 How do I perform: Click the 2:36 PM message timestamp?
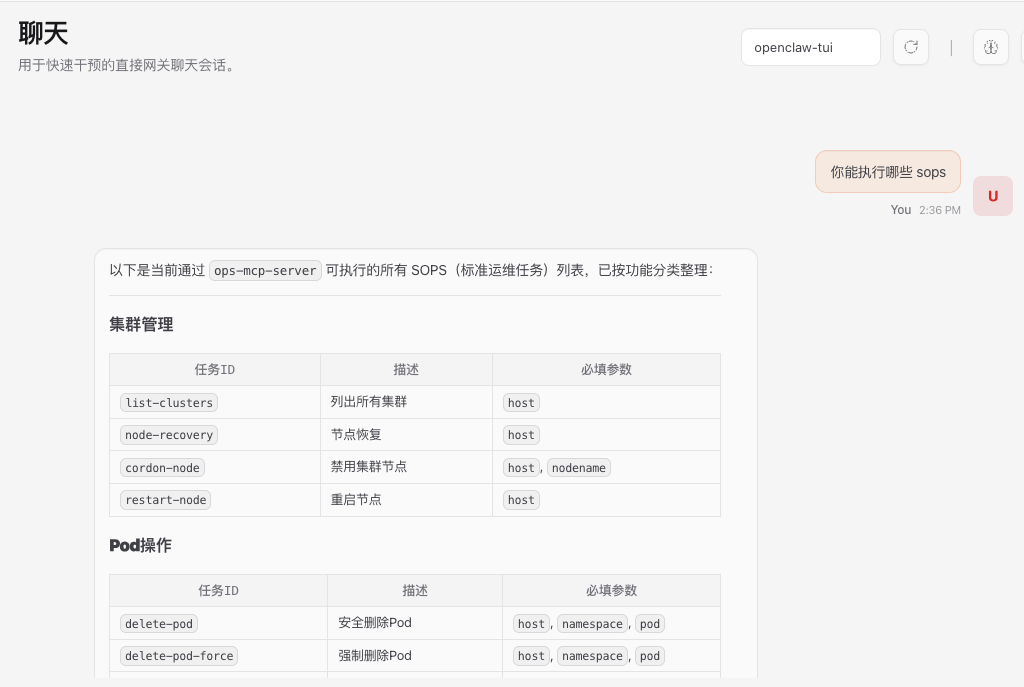pyautogui.click(x=939, y=210)
